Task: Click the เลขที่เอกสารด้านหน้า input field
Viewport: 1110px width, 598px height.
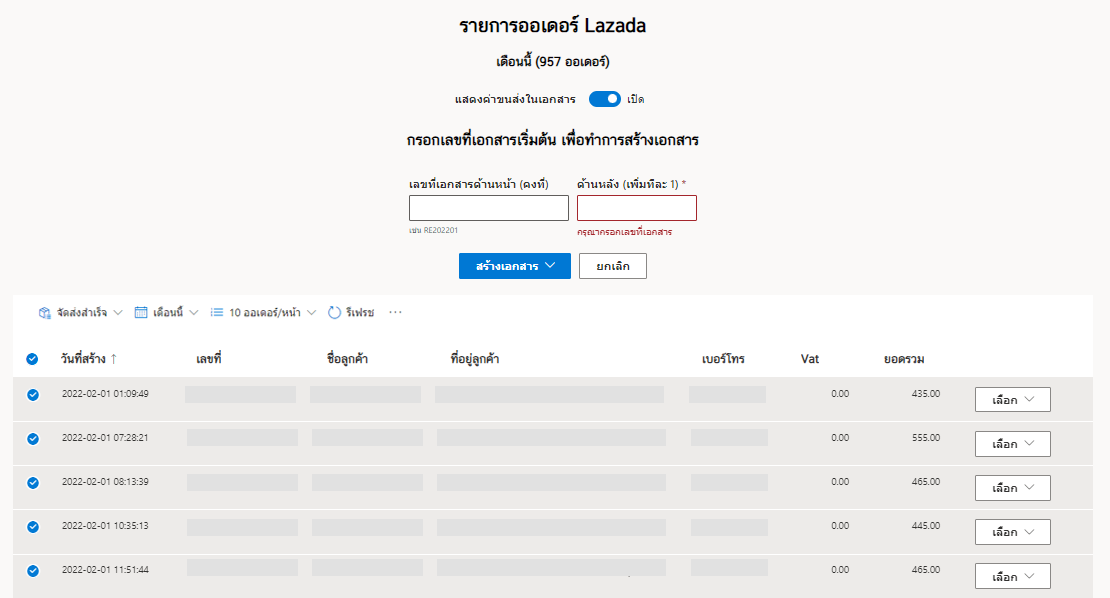Action: coord(489,207)
